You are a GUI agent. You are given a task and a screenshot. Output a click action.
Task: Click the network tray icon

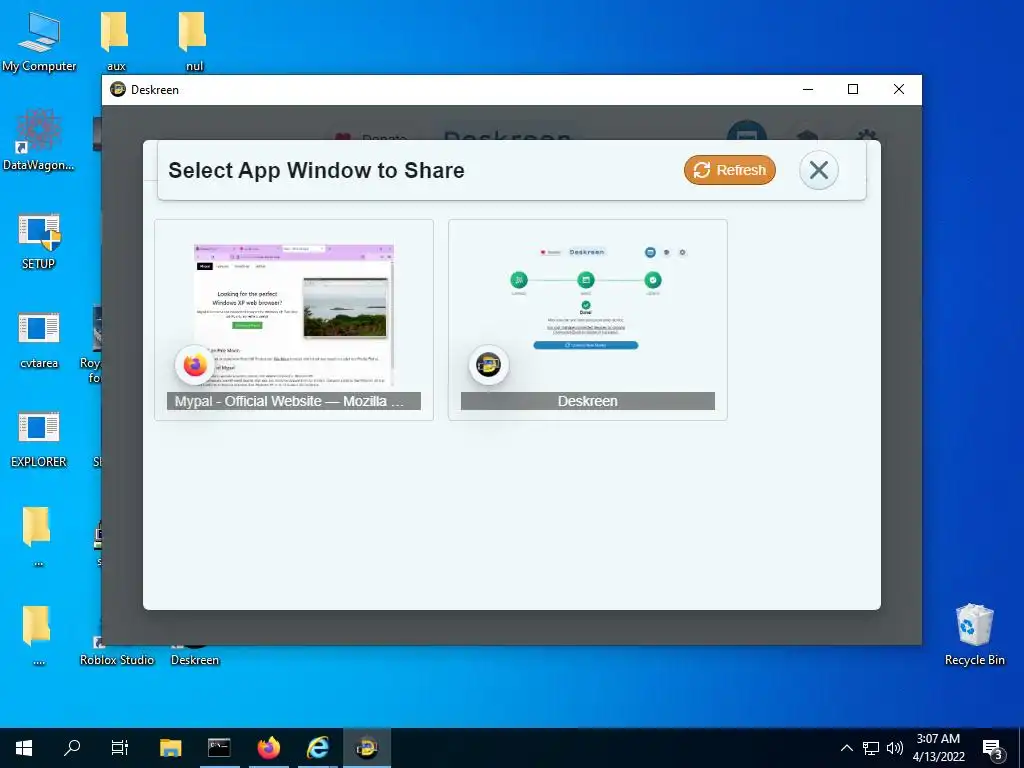point(871,748)
